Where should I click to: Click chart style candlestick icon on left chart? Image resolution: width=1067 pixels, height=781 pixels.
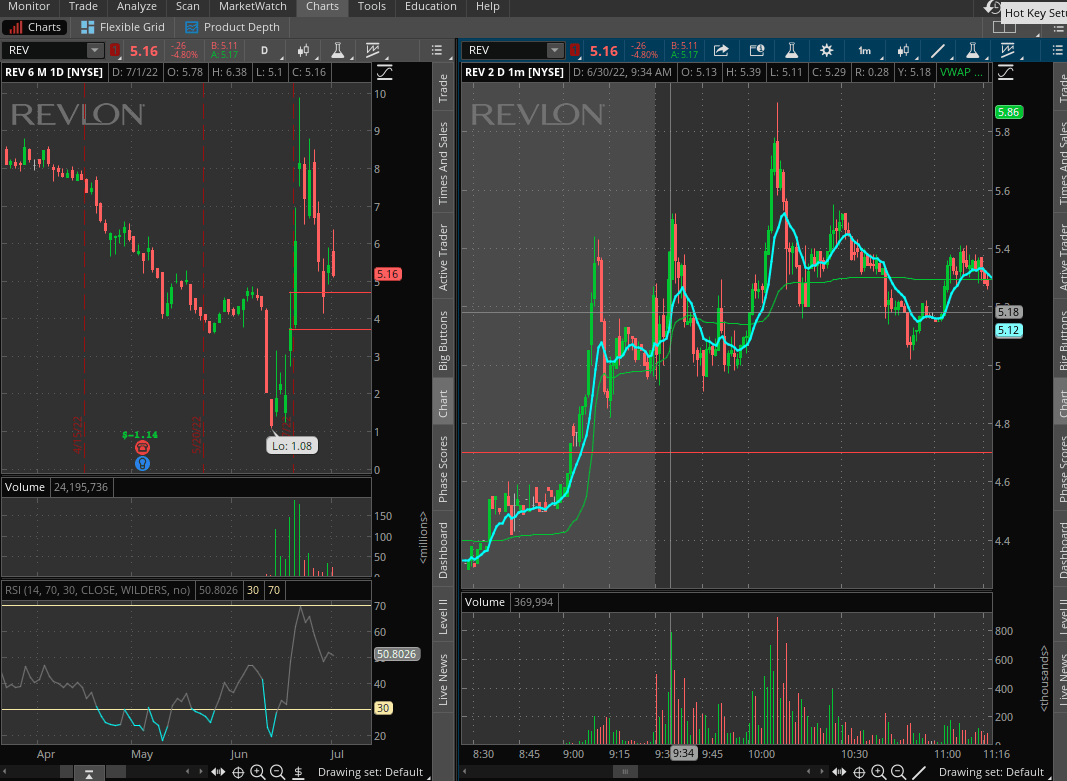304,50
